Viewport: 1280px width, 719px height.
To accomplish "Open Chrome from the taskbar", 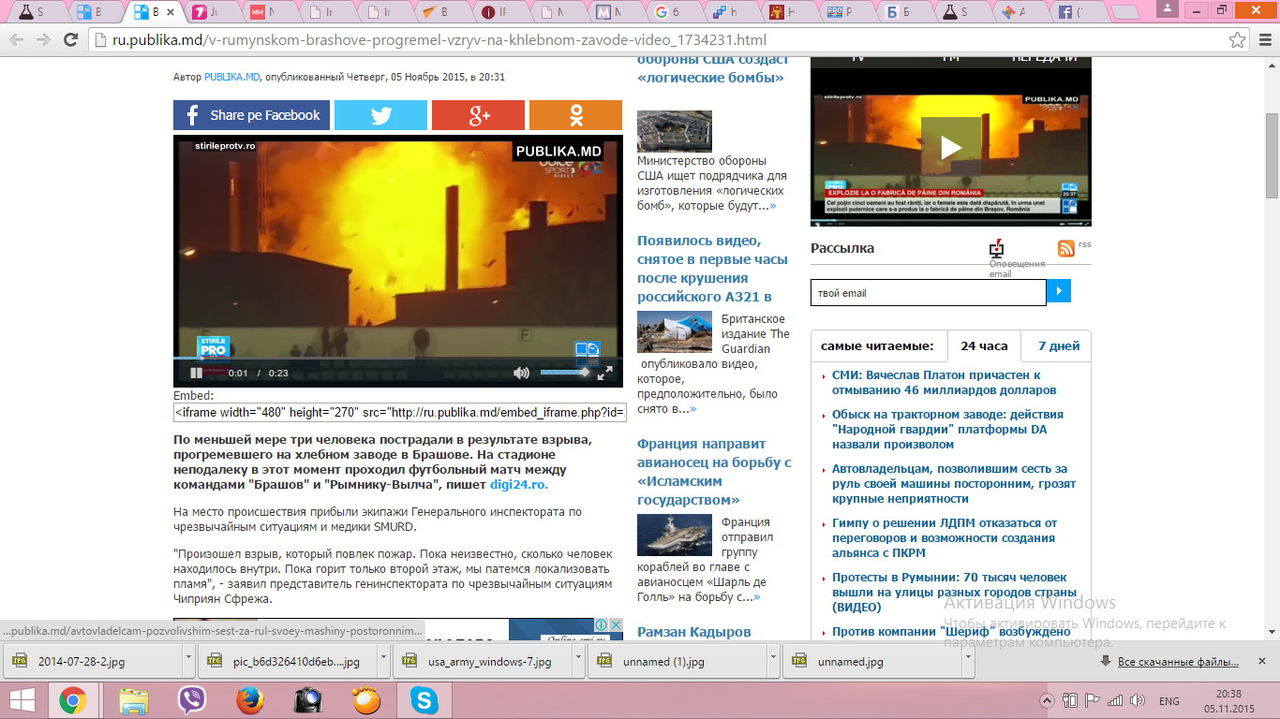I will pyautogui.click(x=72, y=701).
